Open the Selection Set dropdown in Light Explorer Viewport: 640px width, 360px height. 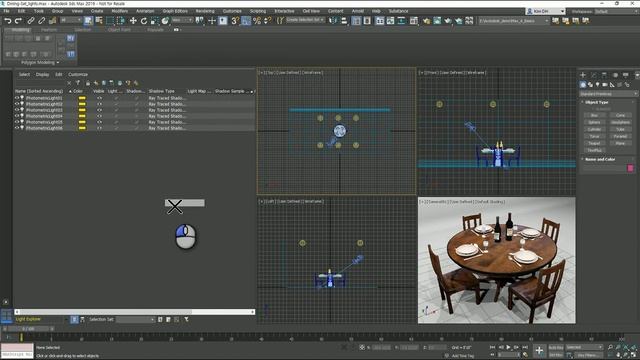(x=135, y=320)
